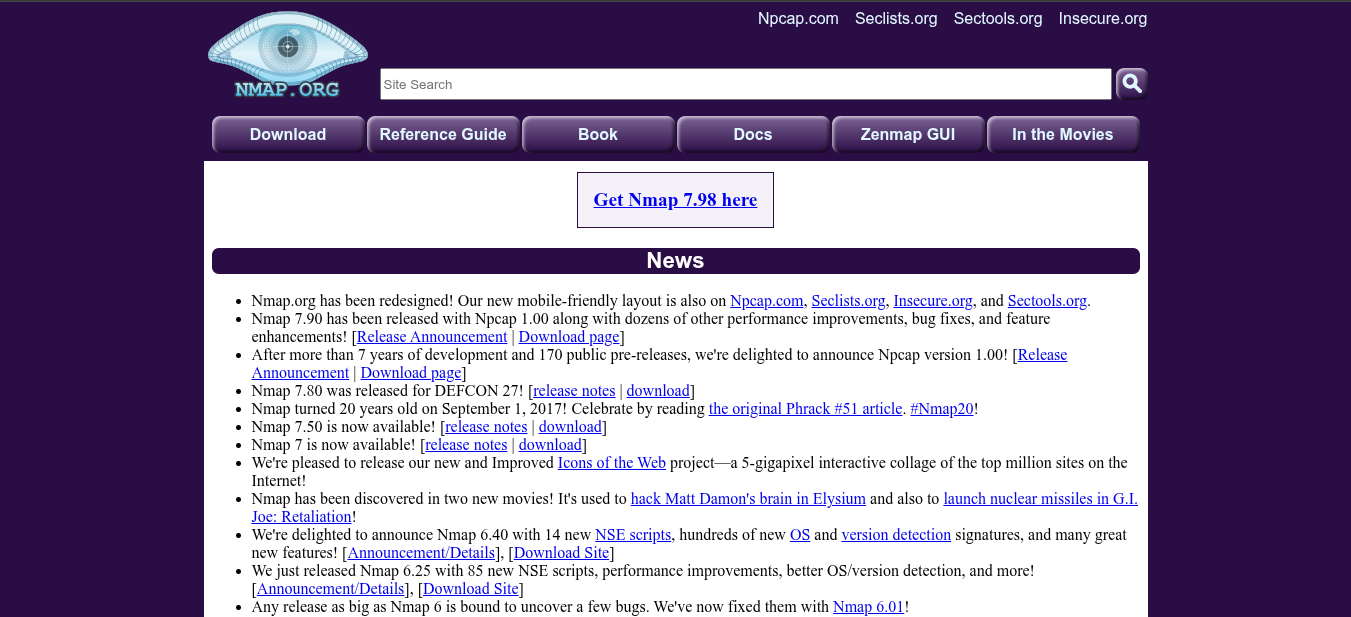This screenshot has width=1351, height=617.
Task: Click the #Nmap20 hashtag link
Action: coord(942,409)
